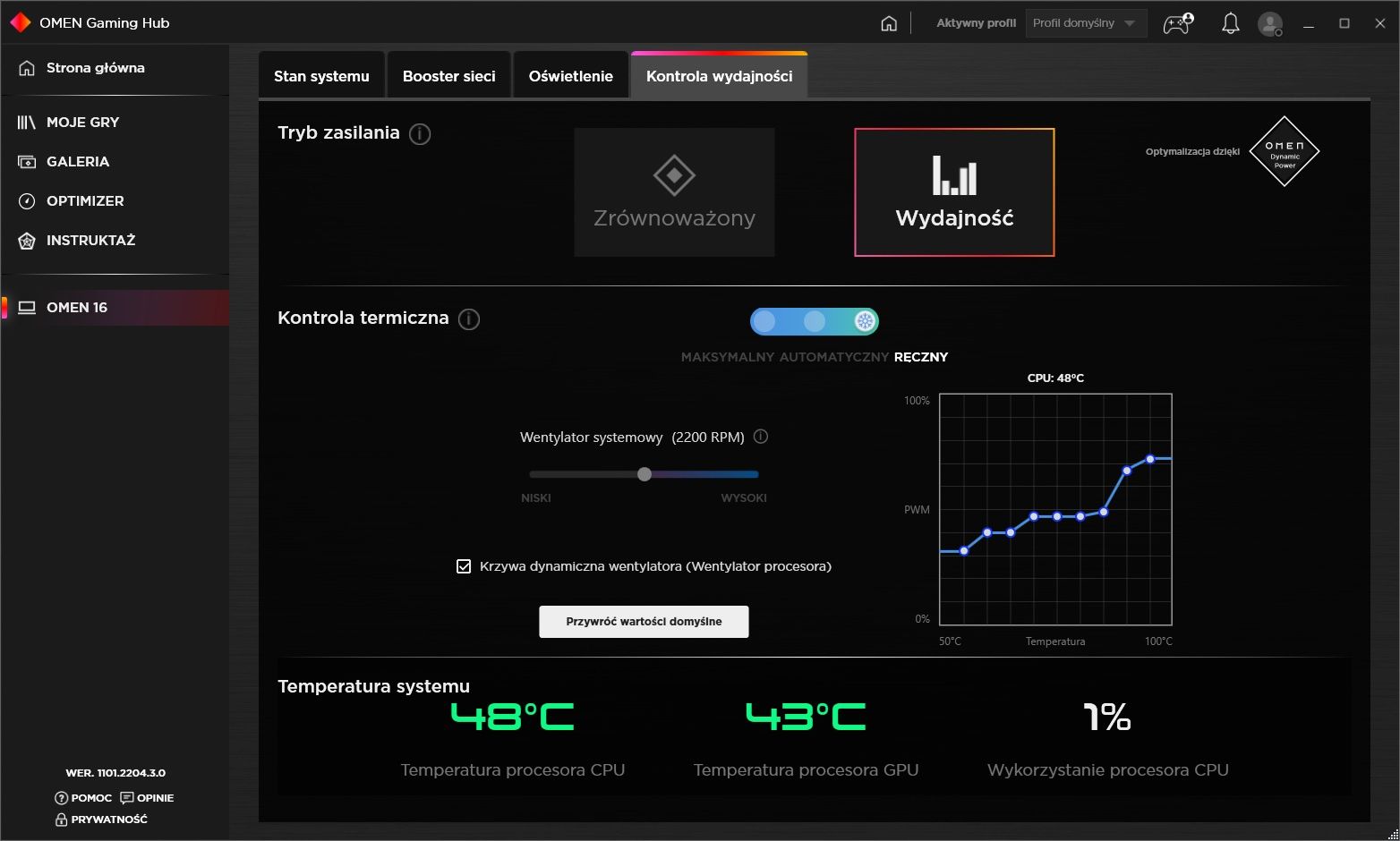Click the last fan curve point on the graph
This screenshot has width=1400, height=841.
tap(1150, 459)
